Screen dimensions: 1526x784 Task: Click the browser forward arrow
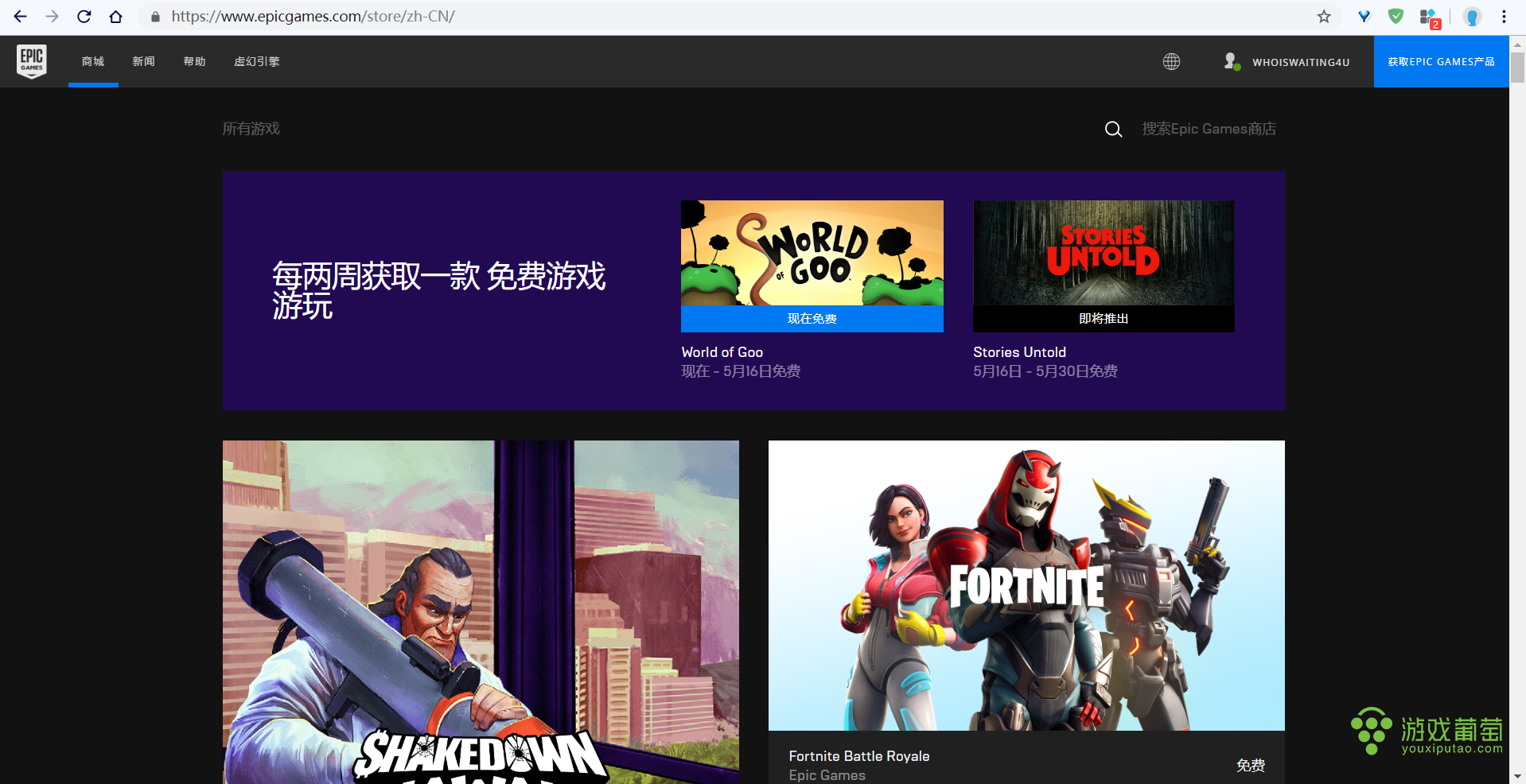(x=52, y=16)
